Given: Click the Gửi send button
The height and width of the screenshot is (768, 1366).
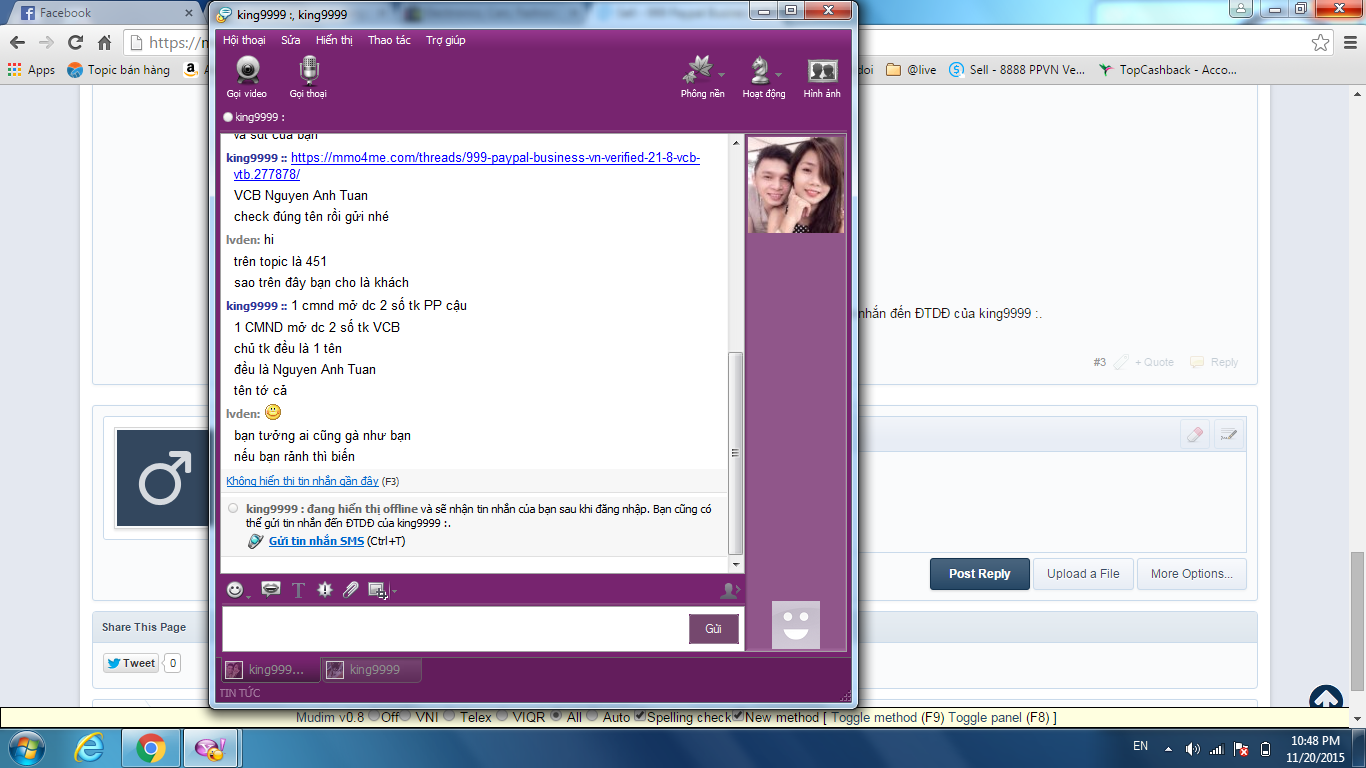Looking at the screenshot, I should (713, 629).
